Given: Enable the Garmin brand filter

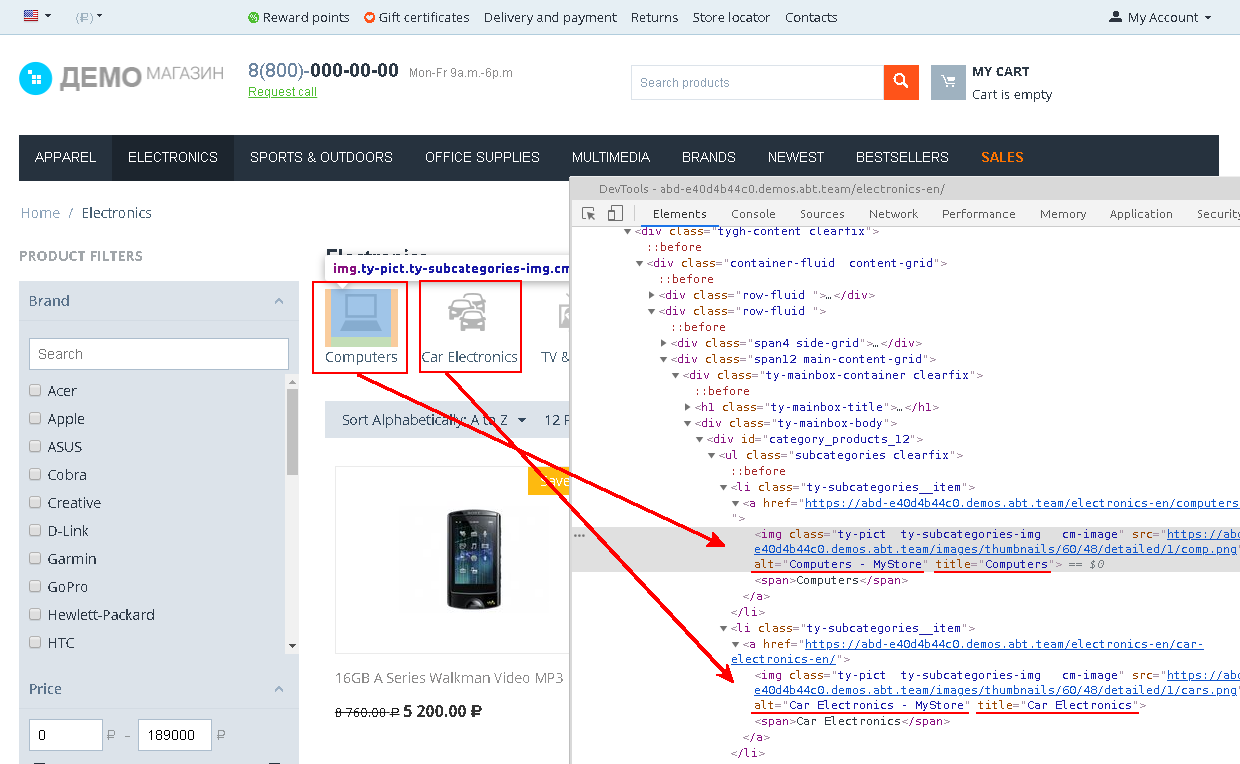Looking at the screenshot, I should click(x=36, y=559).
